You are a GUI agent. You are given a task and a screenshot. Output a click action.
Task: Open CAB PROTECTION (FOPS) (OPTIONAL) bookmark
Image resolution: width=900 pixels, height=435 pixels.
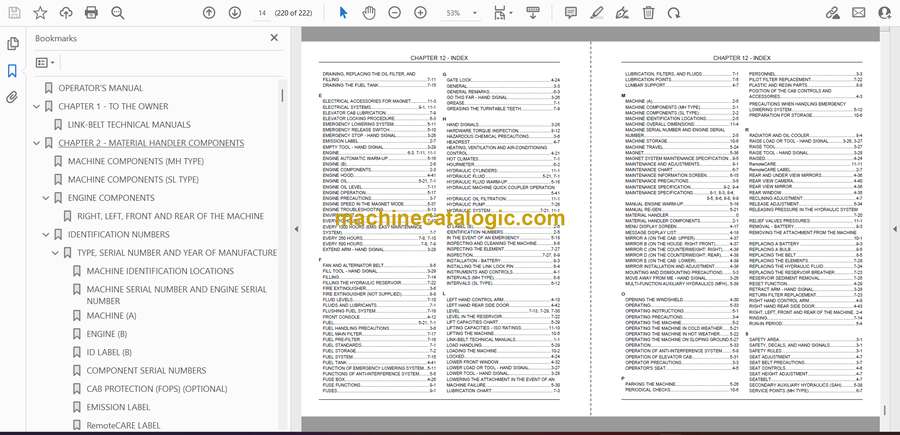coord(157,389)
